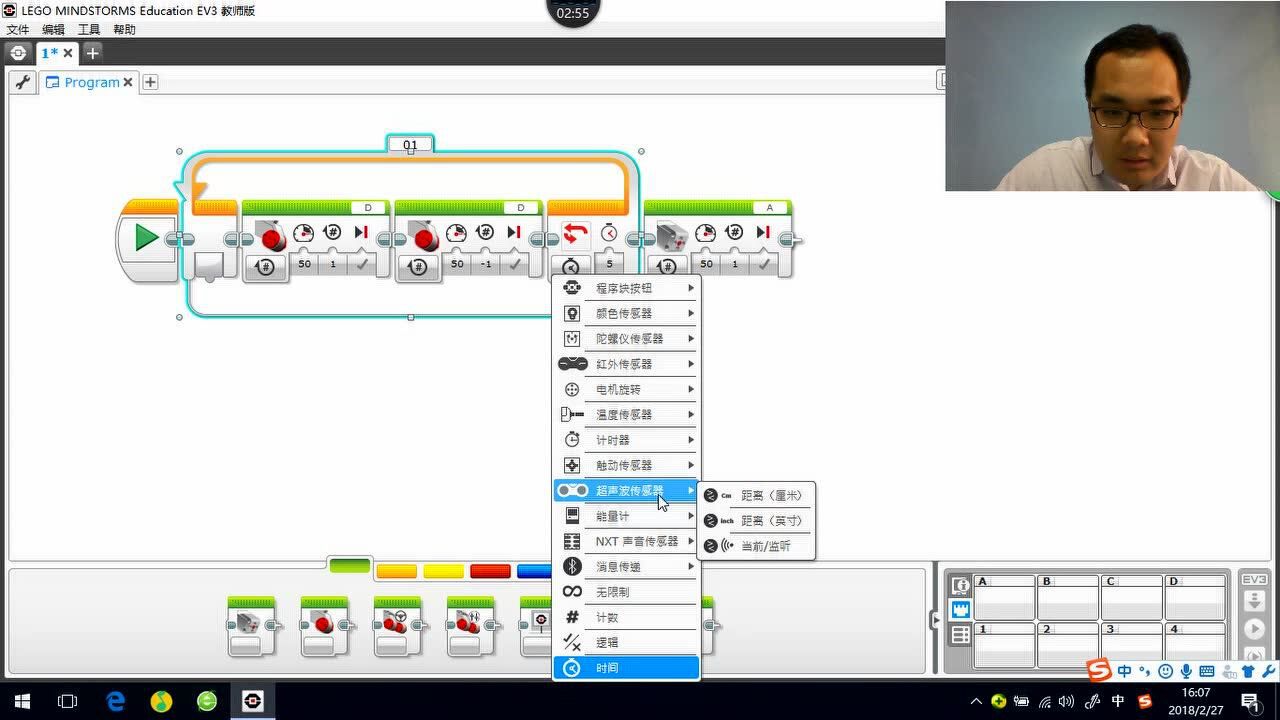
Task: Click the yellow sensor palette tab
Action: [443, 570]
